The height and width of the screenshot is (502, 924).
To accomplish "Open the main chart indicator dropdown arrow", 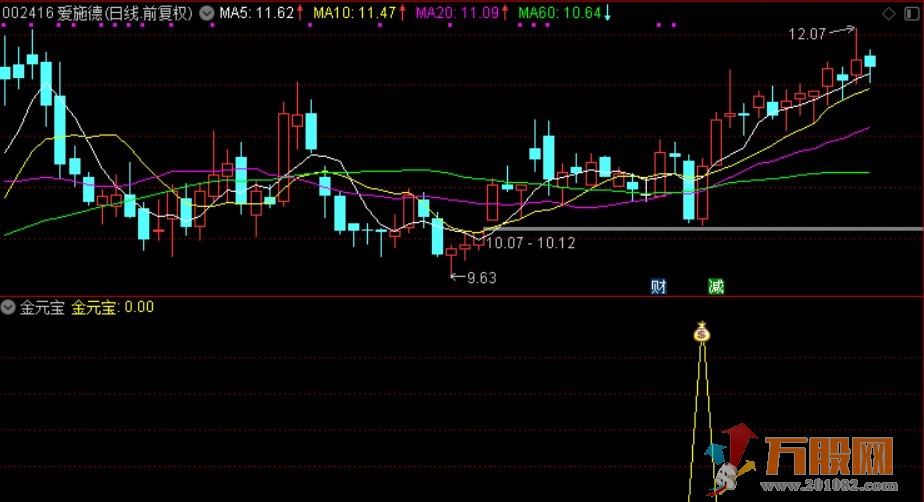I will 206,13.
